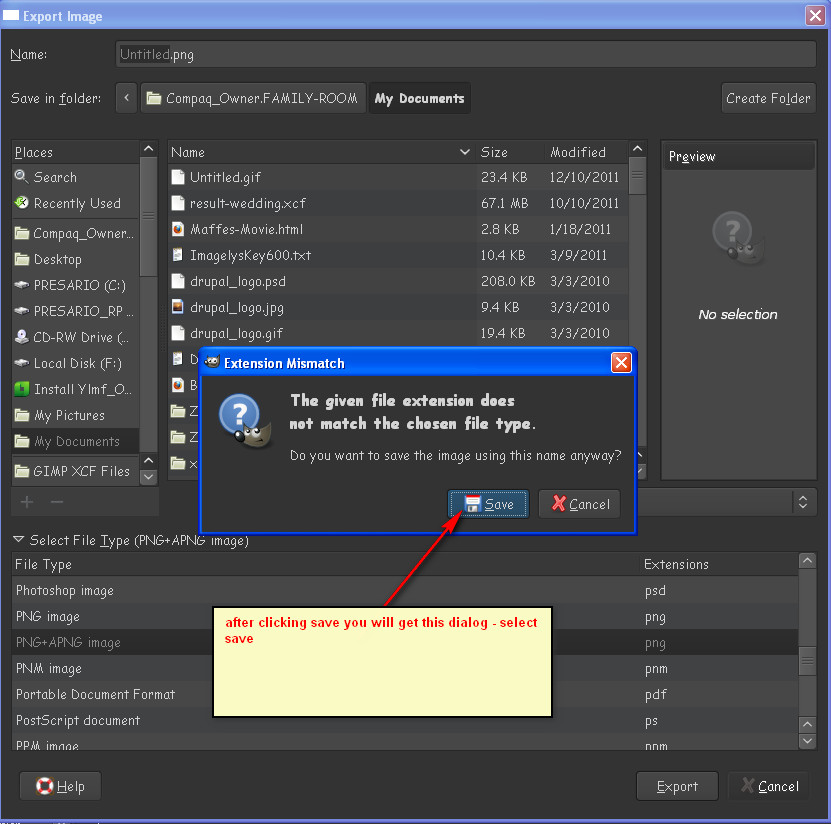The width and height of the screenshot is (831, 824).
Task: Collapse the Select File Type section
Action: [x=18, y=539]
